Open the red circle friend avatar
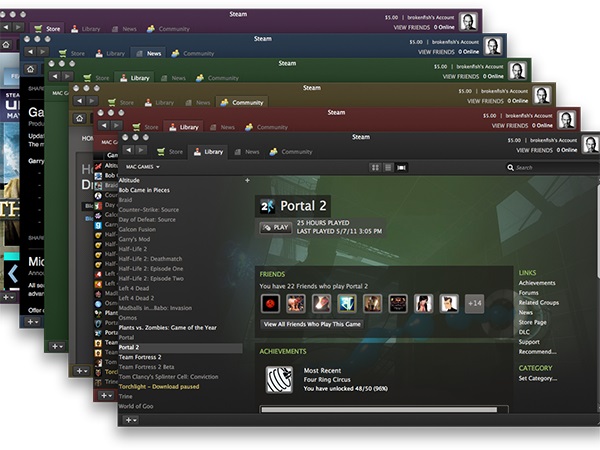The image size is (600, 450). coord(270,303)
